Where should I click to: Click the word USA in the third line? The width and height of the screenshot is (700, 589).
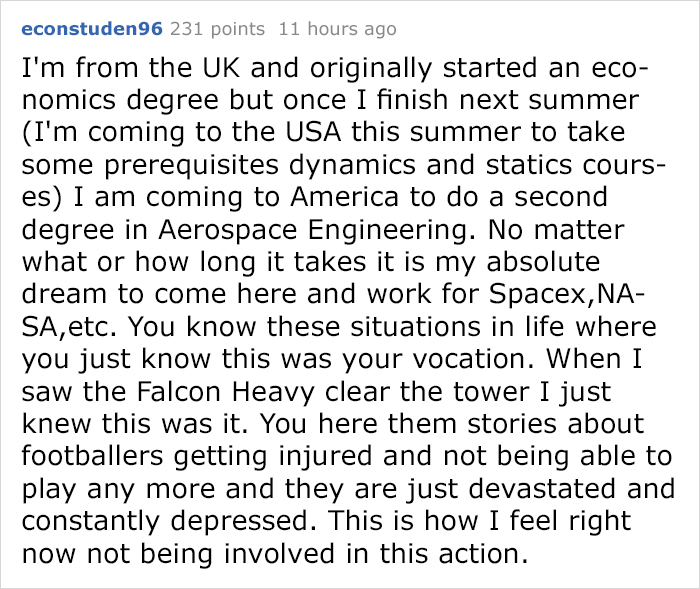[x=313, y=133]
